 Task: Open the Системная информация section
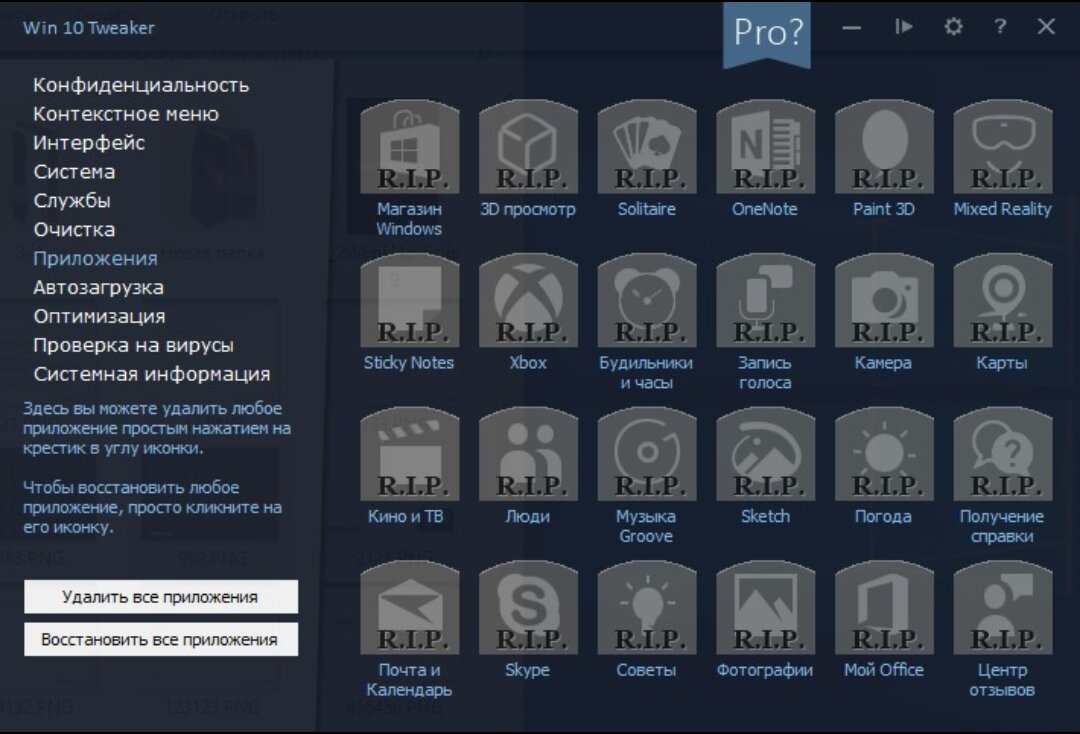[152, 374]
